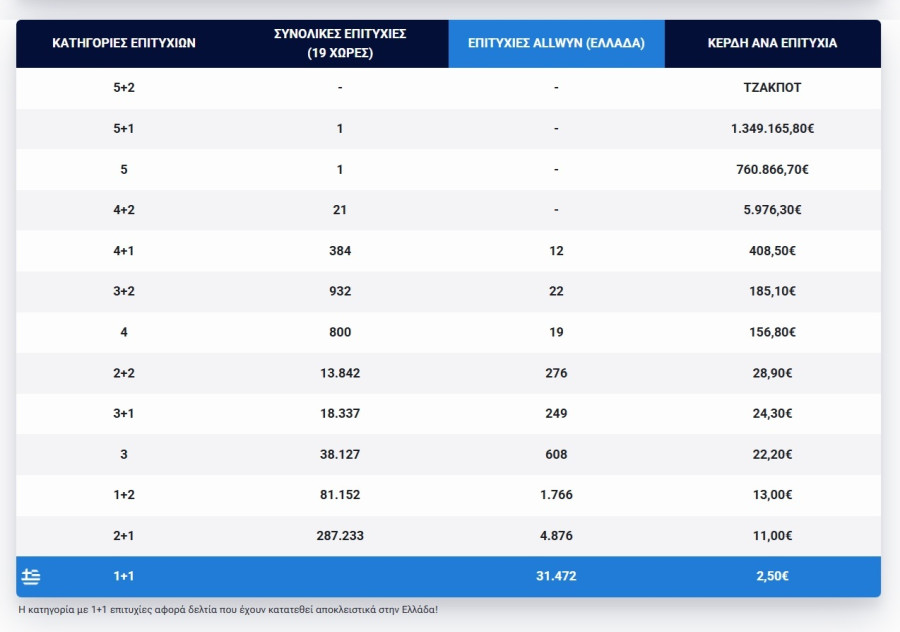Viewport: 900px width, 632px height.
Task: Select Allwyn wins value 249
Action: click(556, 414)
